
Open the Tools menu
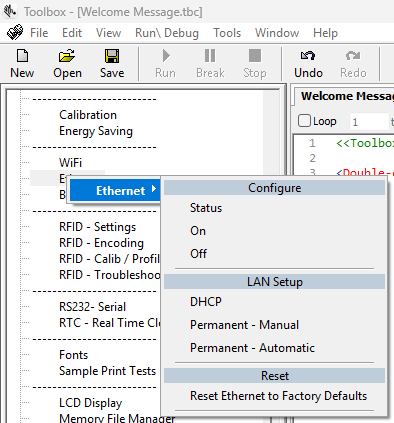click(x=227, y=33)
